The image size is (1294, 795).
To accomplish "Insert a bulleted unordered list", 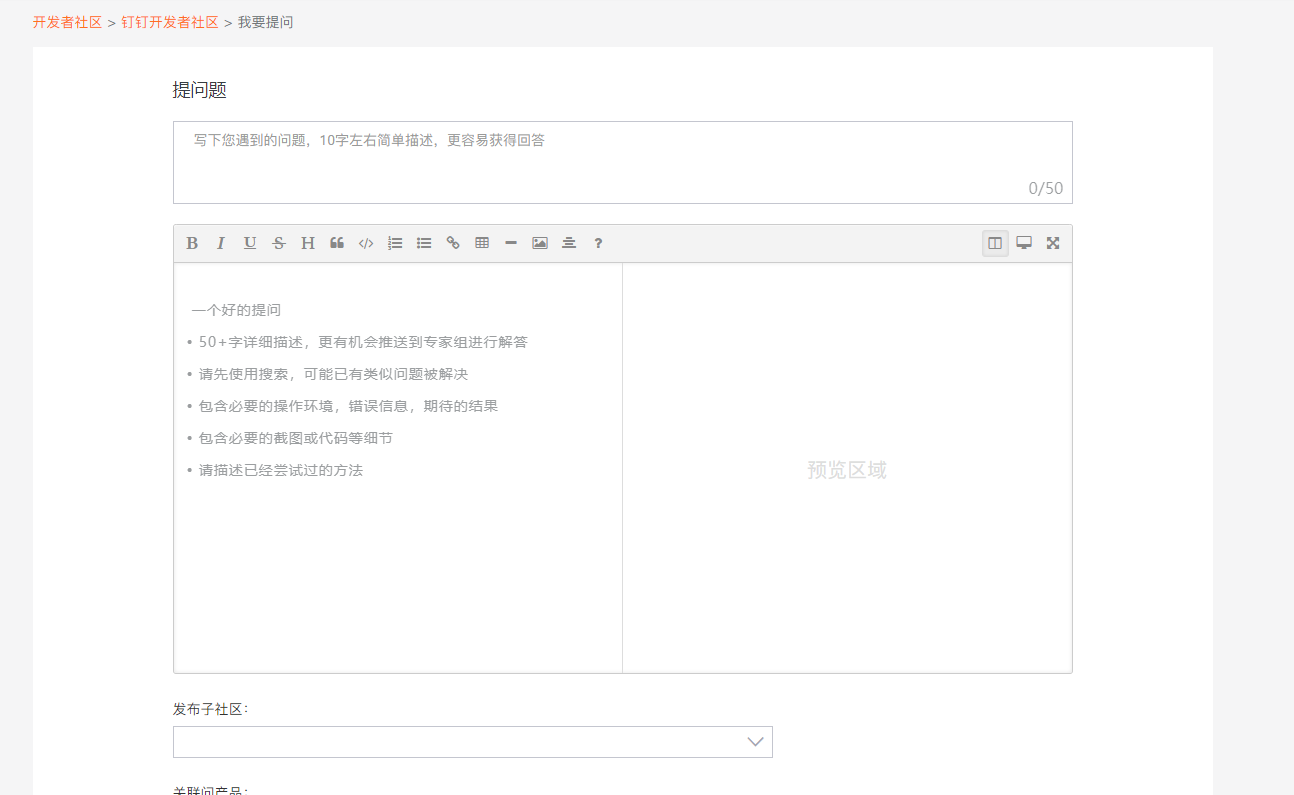I will tap(424, 243).
